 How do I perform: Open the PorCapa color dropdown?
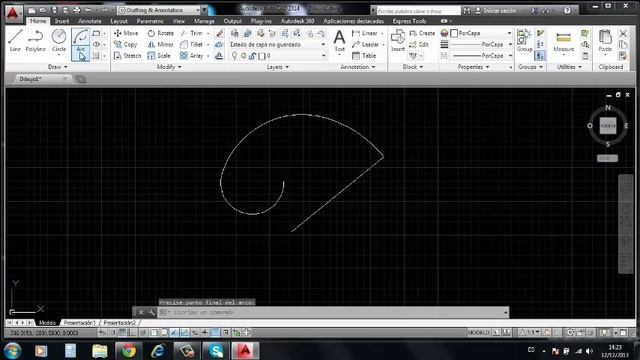[x=509, y=33]
